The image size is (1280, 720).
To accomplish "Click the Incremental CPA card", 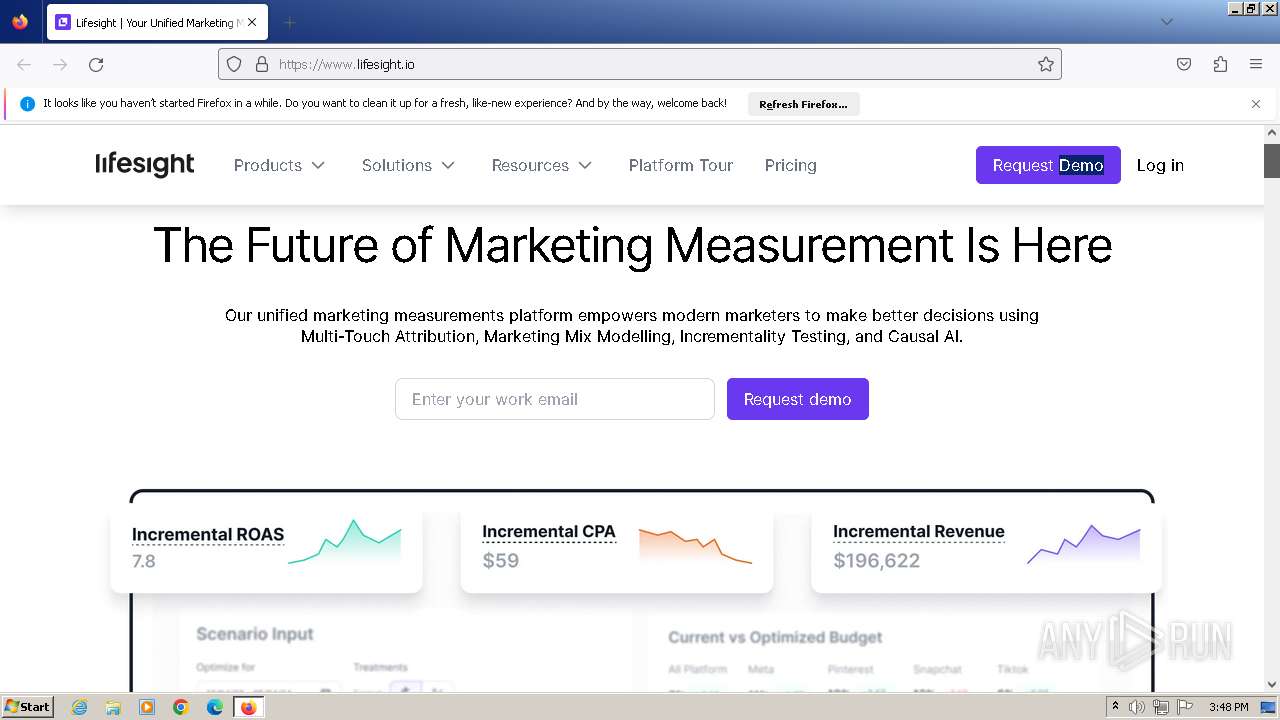I will [617, 550].
